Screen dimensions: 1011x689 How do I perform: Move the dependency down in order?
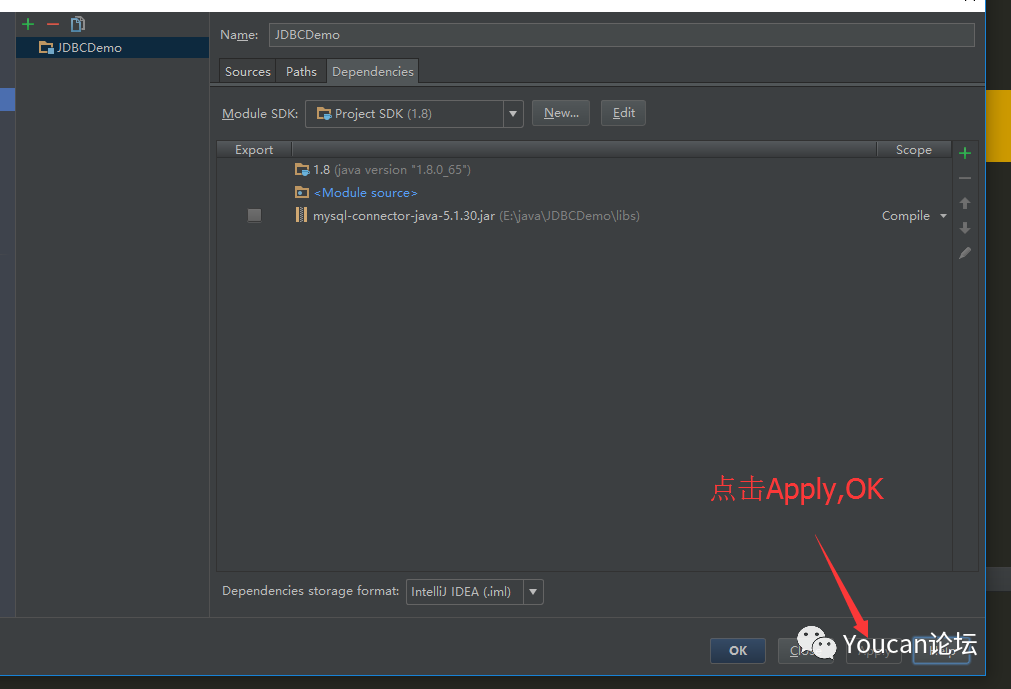[x=964, y=227]
